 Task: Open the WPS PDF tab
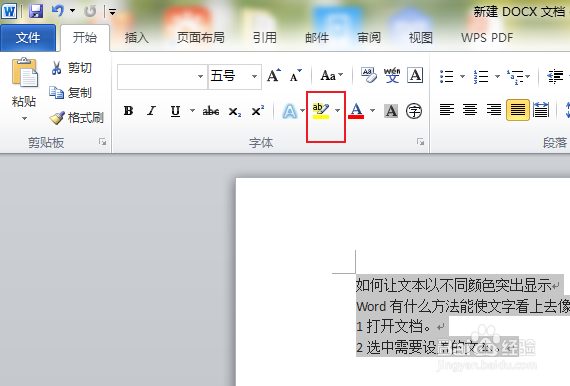click(487, 37)
